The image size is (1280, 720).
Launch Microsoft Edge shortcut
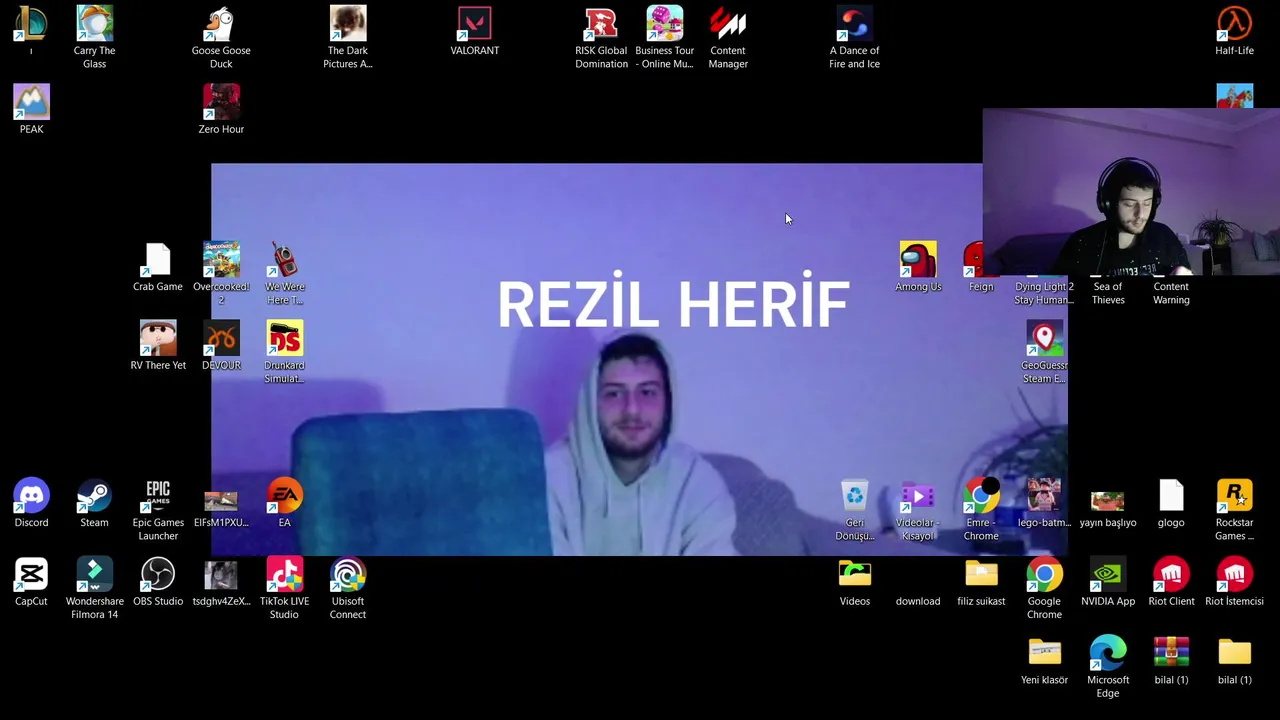point(1108,654)
